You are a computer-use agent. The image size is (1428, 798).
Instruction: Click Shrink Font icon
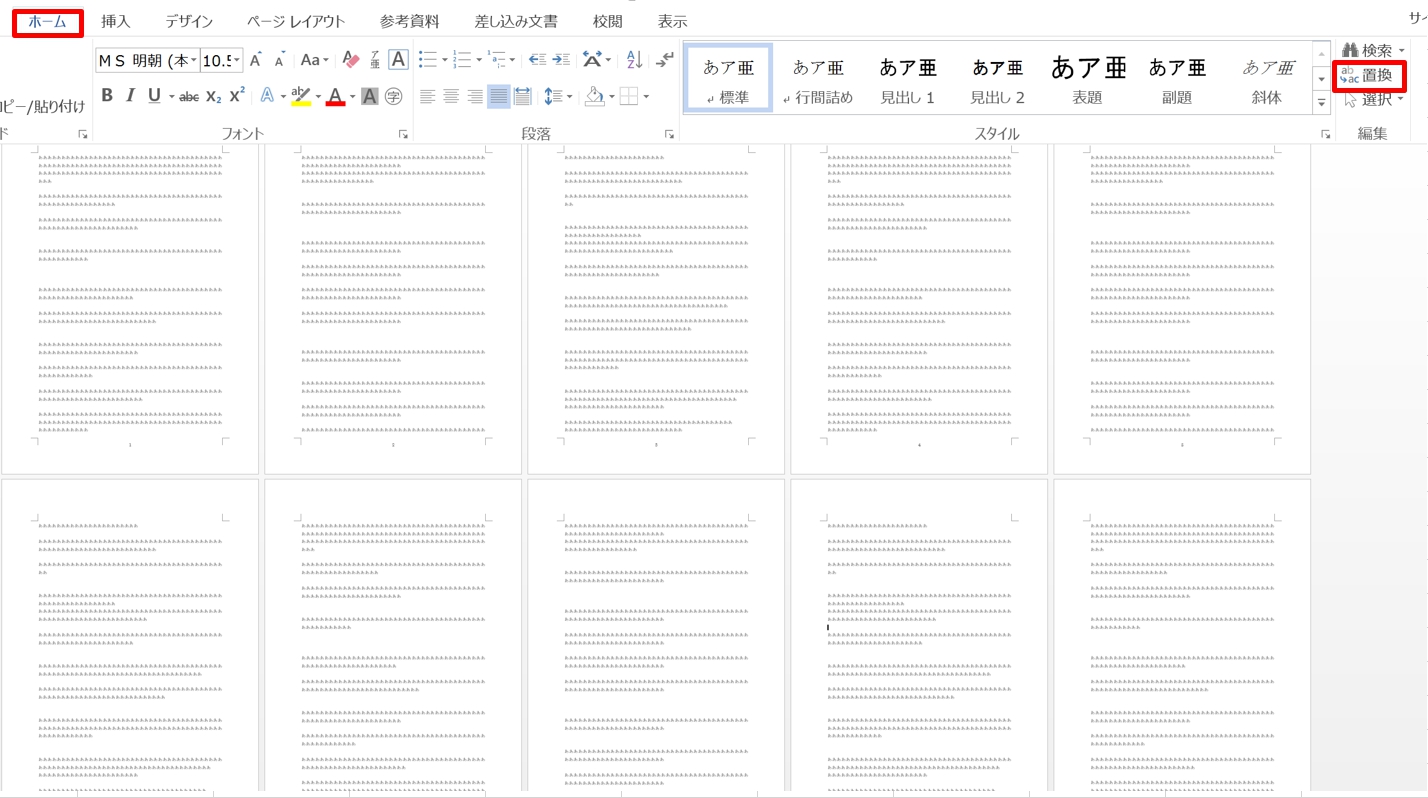click(280, 60)
